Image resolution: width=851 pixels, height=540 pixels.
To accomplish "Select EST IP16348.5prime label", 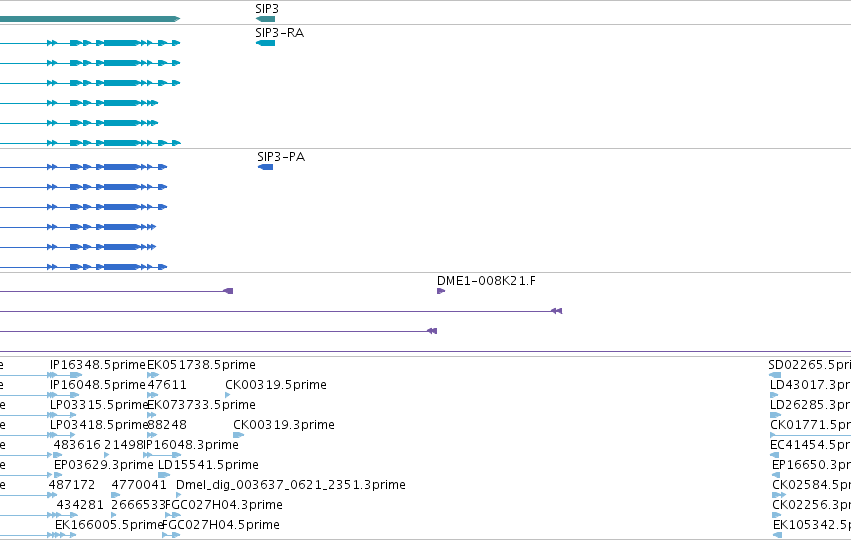I will coord(98,365).
